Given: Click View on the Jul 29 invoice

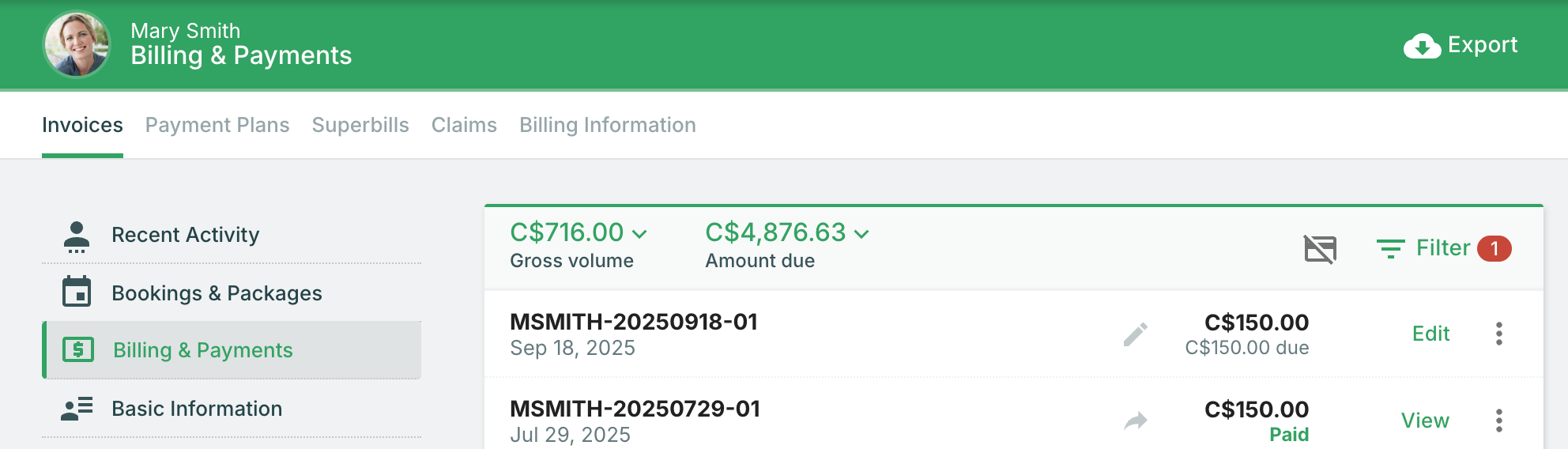Looking at the screenshot, I should [1425, 421].
